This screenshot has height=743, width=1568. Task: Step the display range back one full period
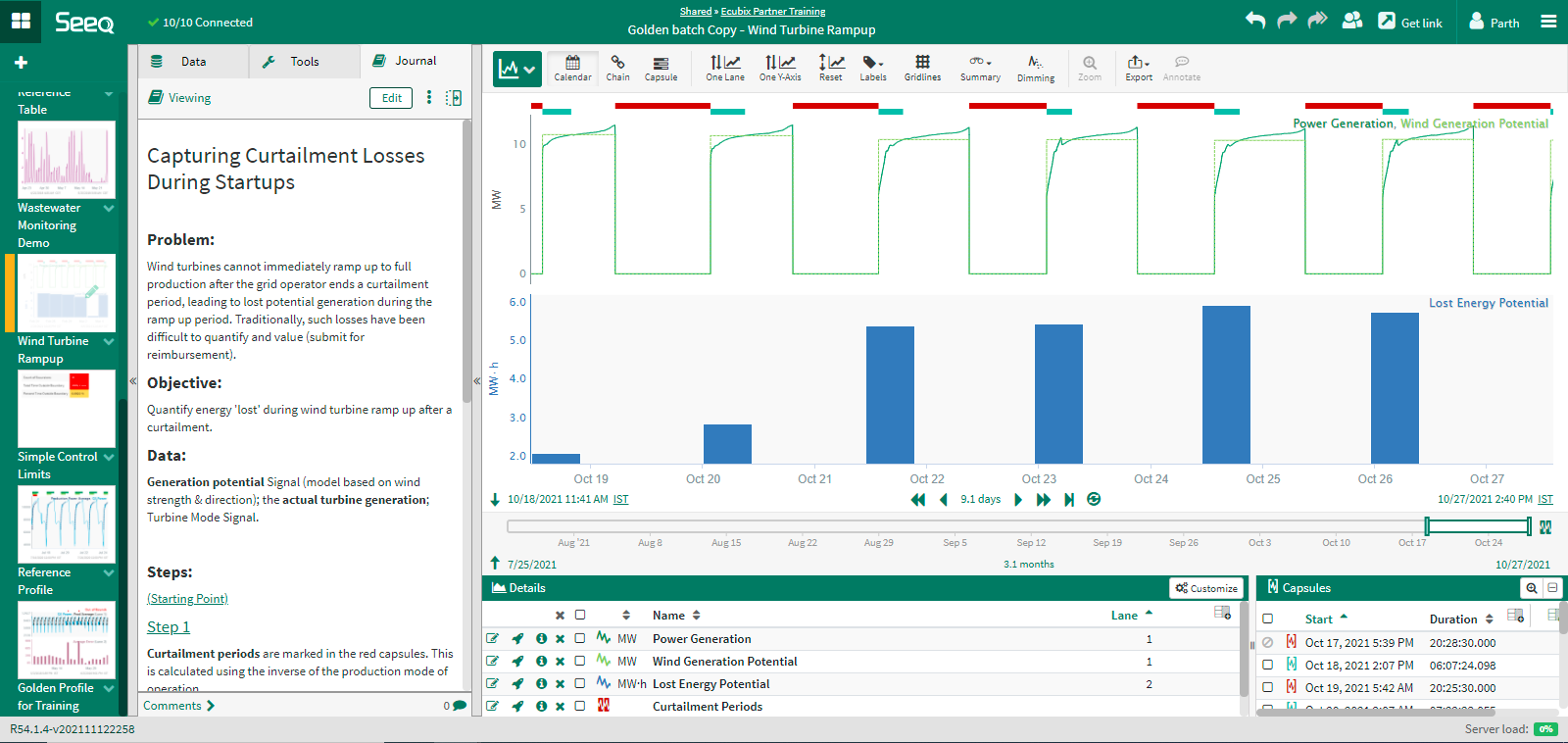pyautogui.click(x=918, y=499)
